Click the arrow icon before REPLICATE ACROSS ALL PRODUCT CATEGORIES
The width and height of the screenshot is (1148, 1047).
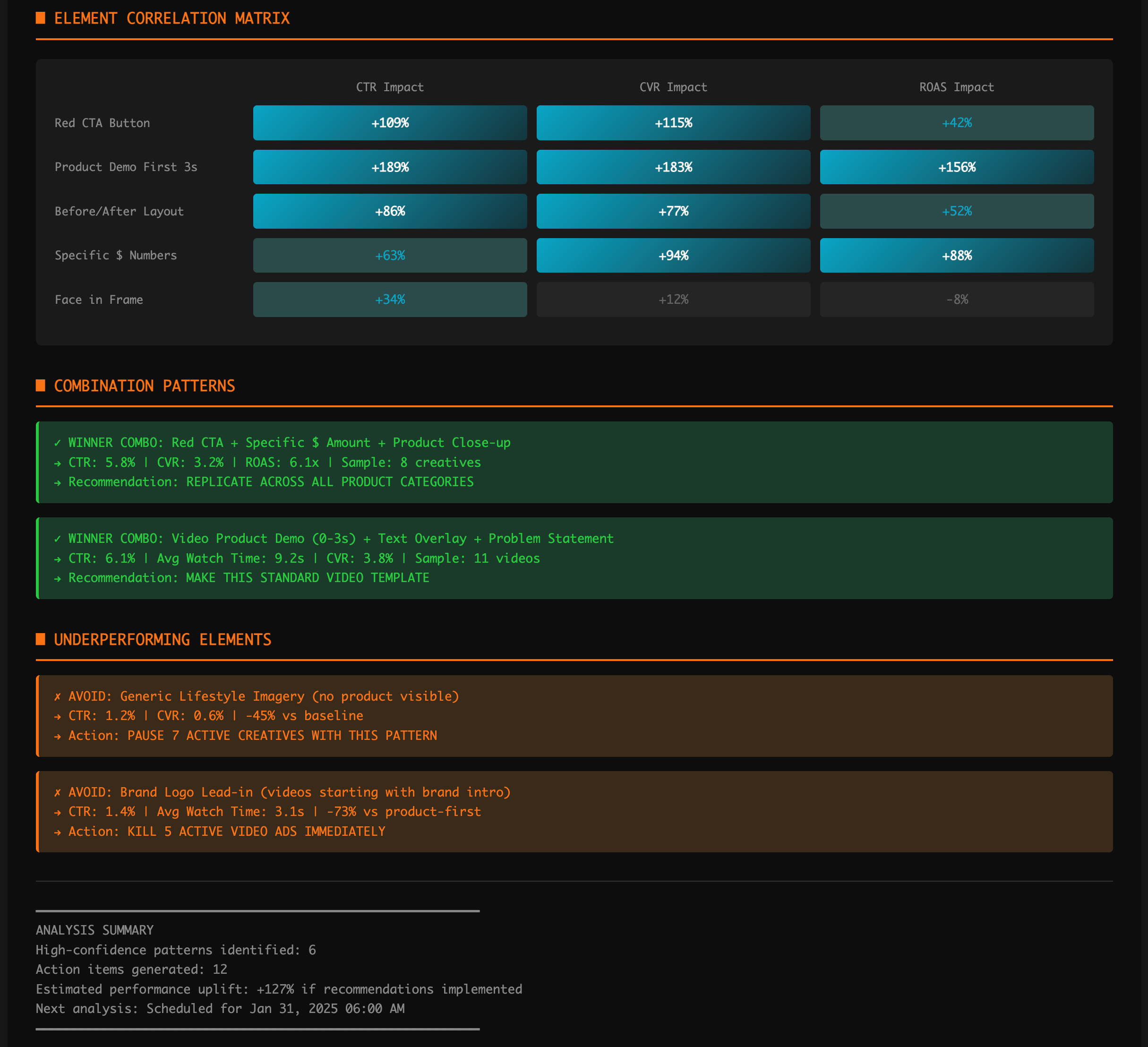[x=58, y=482]
